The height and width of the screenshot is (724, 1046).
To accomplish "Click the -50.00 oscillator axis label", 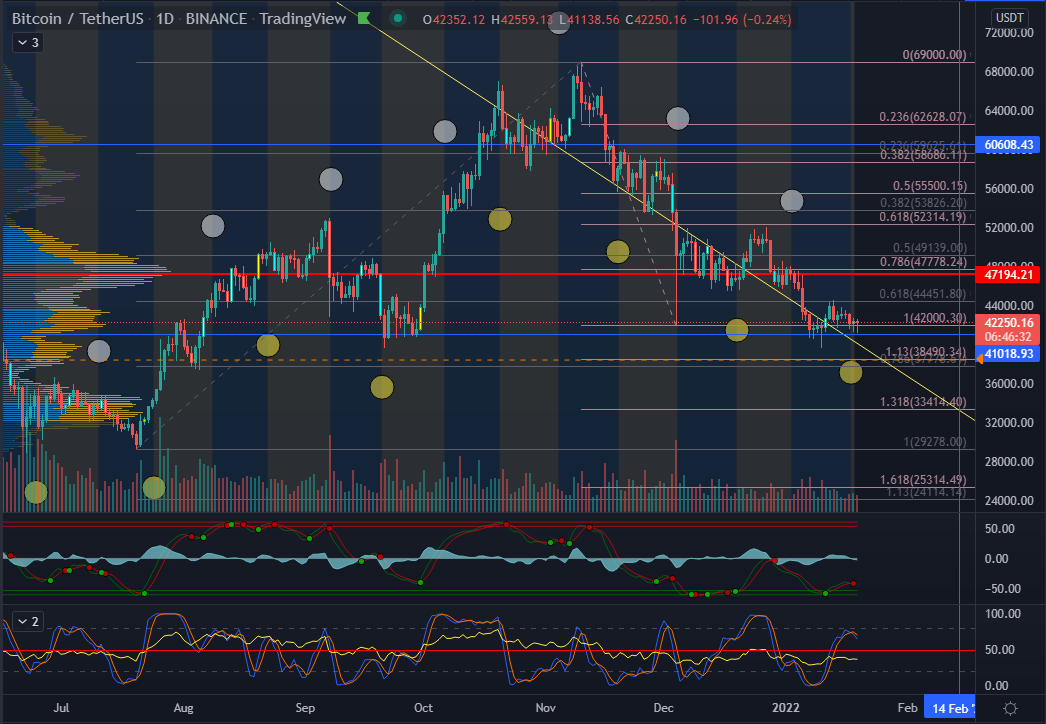I will point(1003,589).
